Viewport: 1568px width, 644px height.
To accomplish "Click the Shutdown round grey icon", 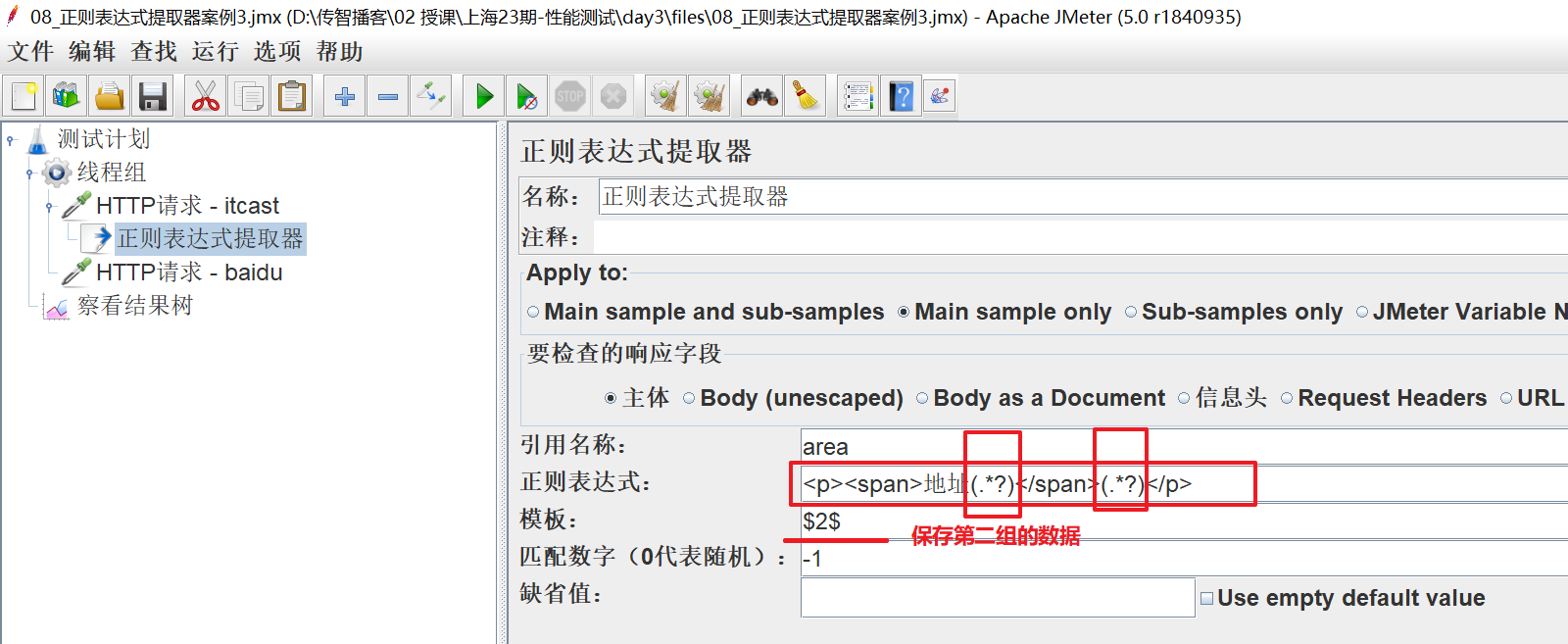I will 613,96.
